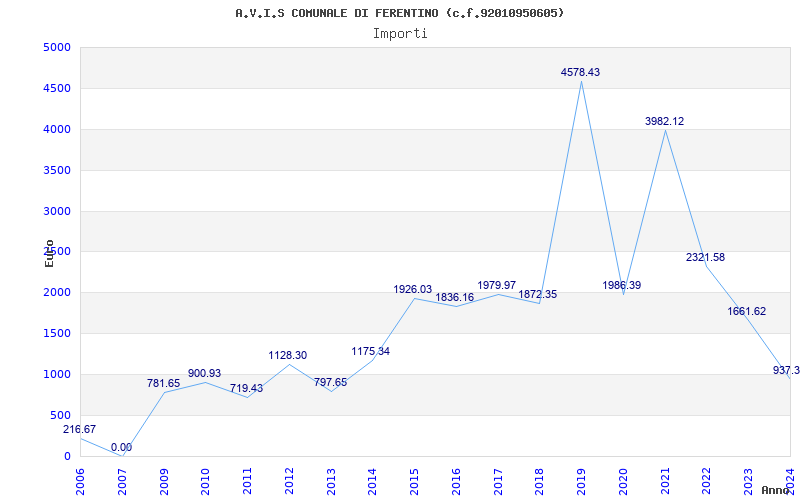Select the data label 0.00
Image resolution: width=800 pixels, height=500 pixels.
pyautogui.click(x=121, y=447)
